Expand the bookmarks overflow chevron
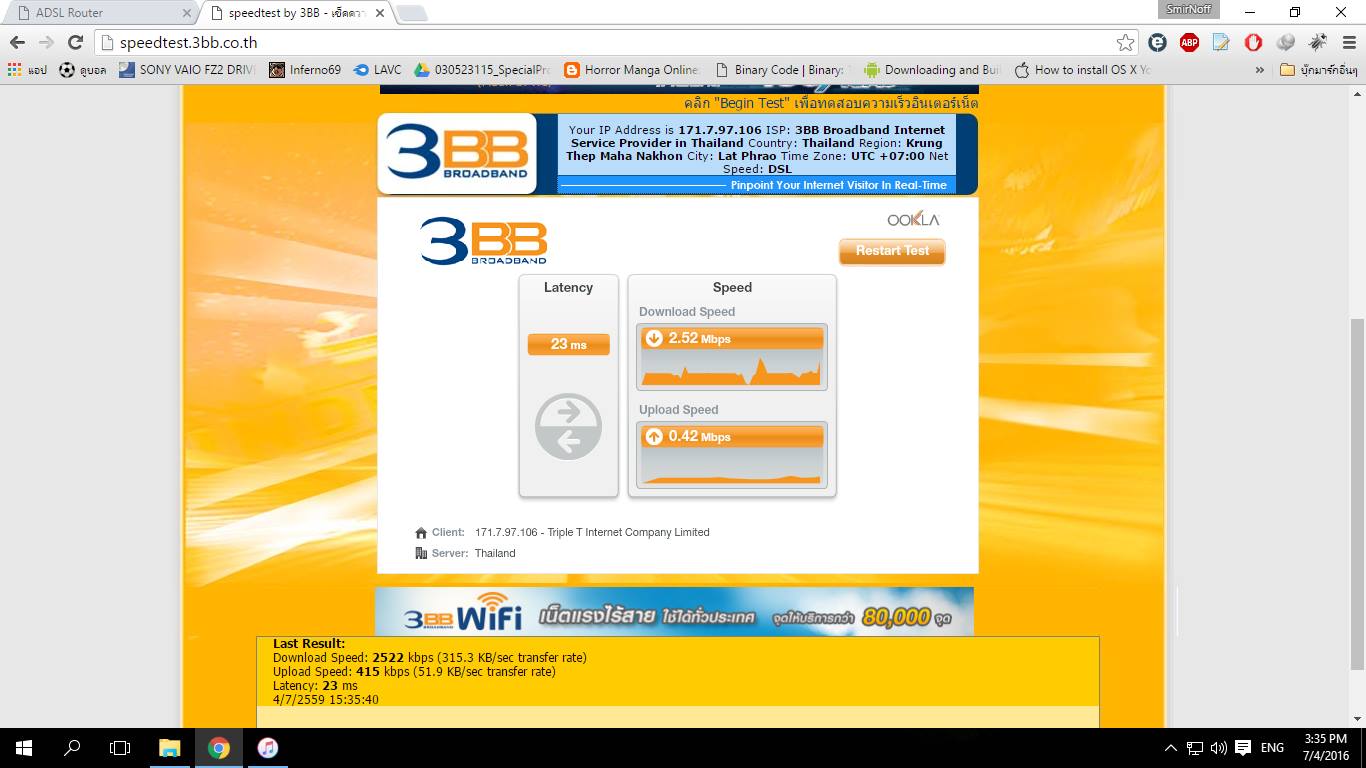The width and height of the screenshot is (1366, 768). [x=1259, y=70]
